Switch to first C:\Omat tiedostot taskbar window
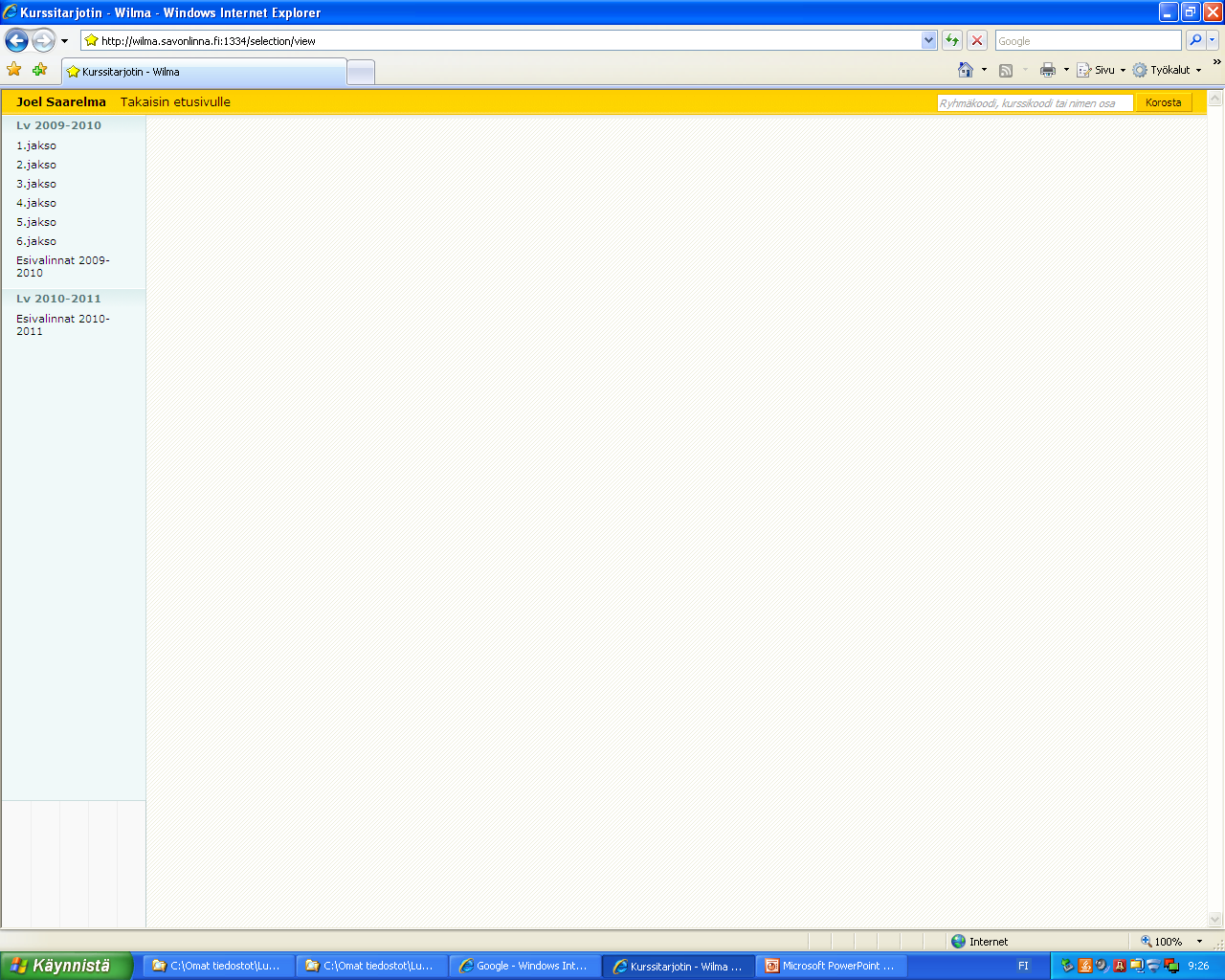This screenshot has height=980, width=1225. pyautogui.click(x=219, y=966)
